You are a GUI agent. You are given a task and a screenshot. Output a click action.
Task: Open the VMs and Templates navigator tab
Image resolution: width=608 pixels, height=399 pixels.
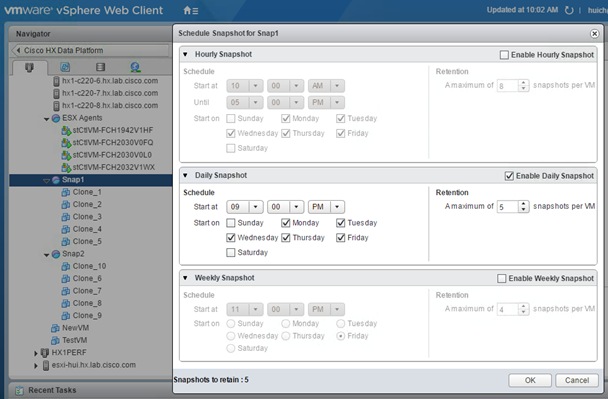[65, 67]
